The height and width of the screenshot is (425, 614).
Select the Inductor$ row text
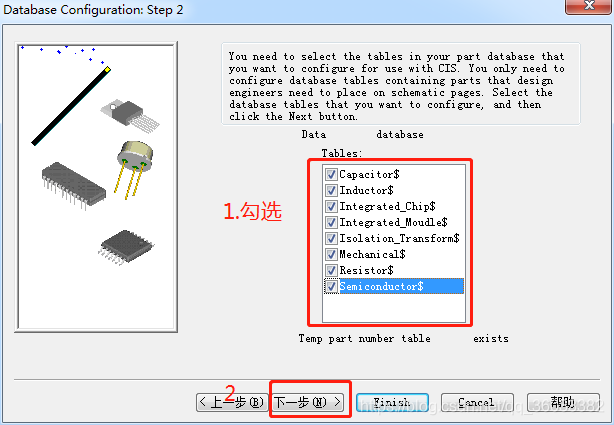(x=366, y=190)
